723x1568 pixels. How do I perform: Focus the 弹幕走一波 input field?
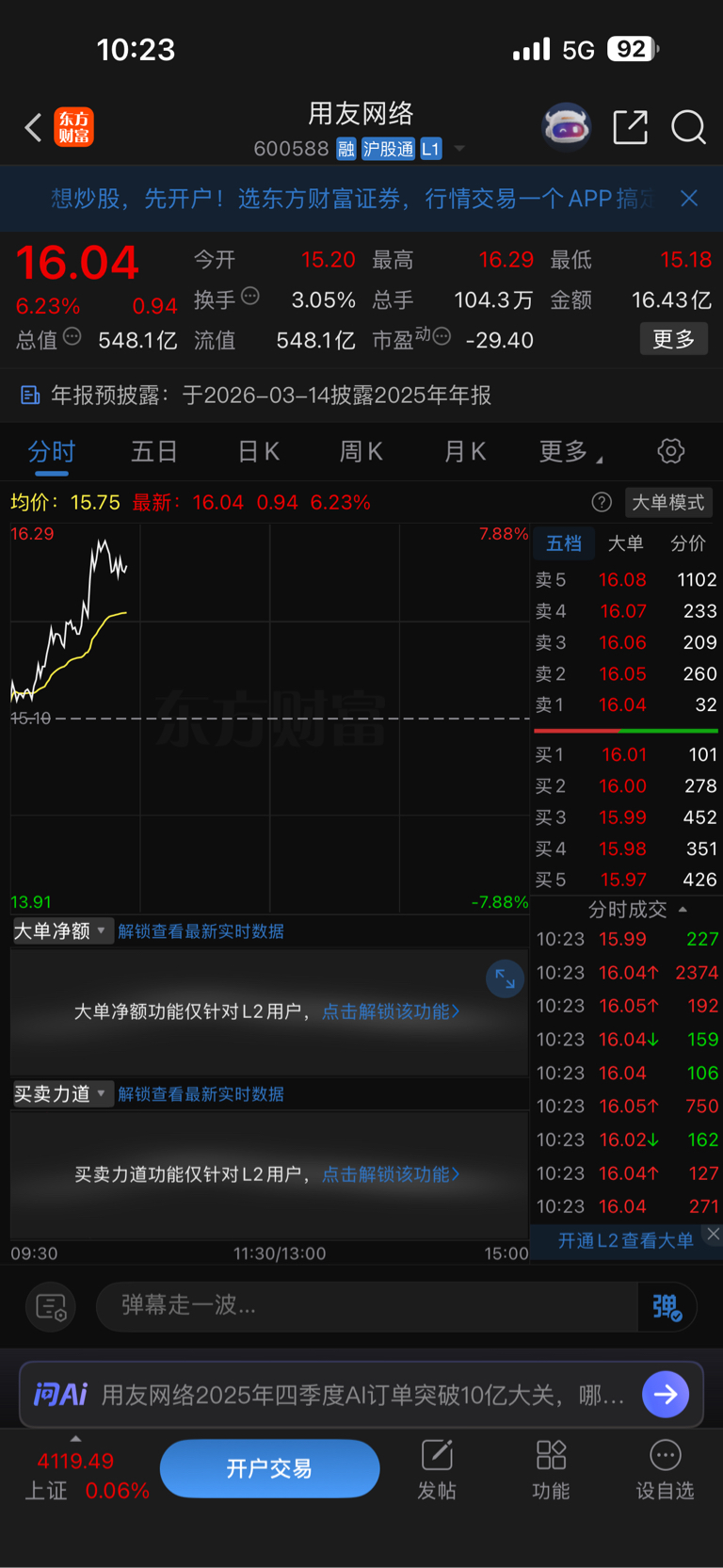click(367, 1306)
